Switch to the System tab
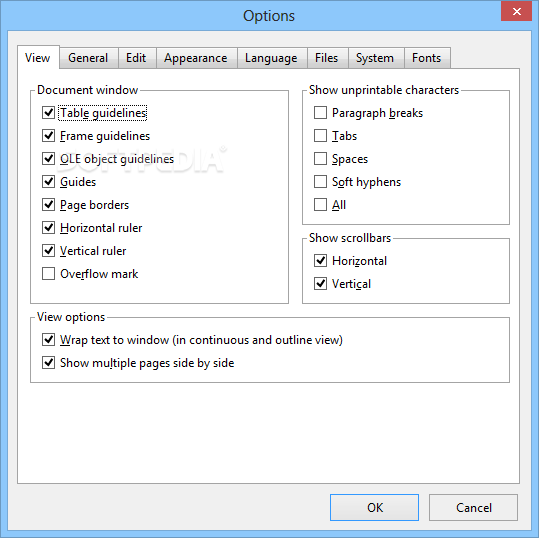Image resolution: width=539 pixels, height=538 pixels. [375, 58]
